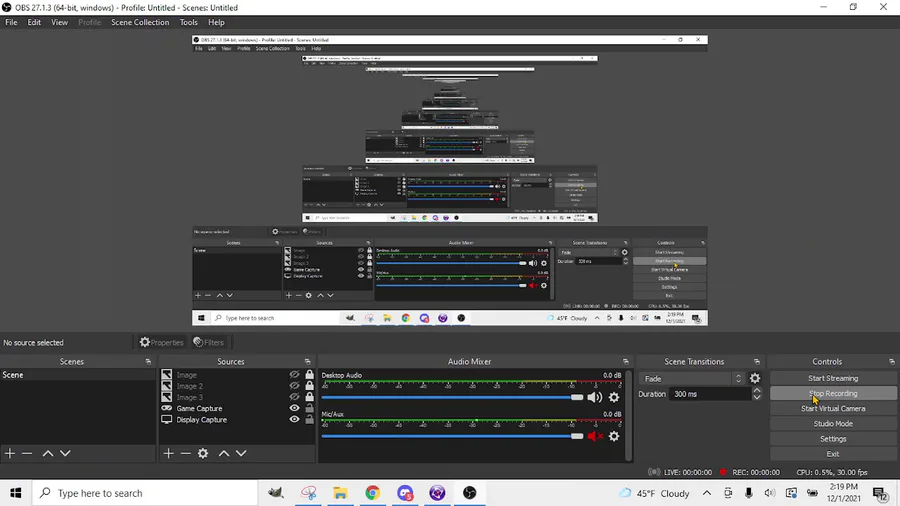Add a new source with plus icon

tap(168, 453)
